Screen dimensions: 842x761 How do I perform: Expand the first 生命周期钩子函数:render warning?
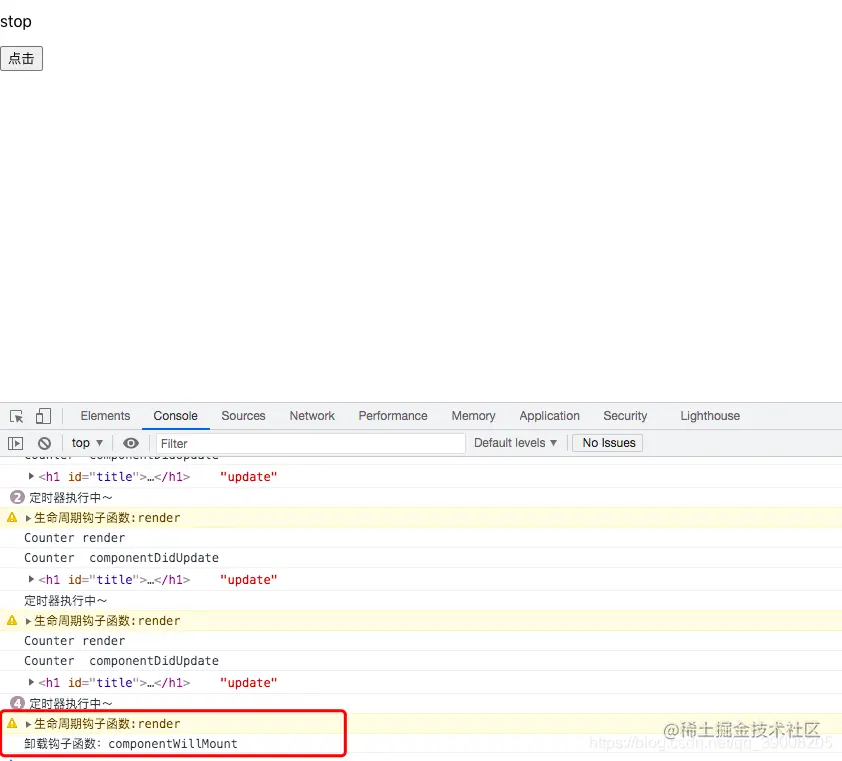(x=28, y=518)
